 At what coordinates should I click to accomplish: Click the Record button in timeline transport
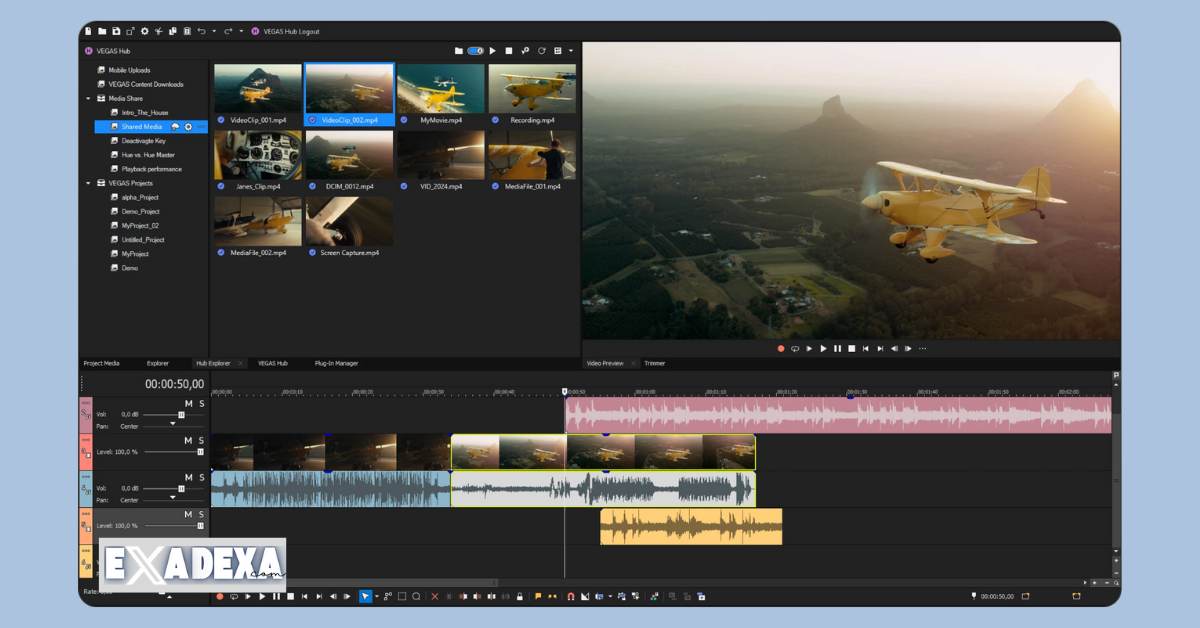tap(219, 596)
